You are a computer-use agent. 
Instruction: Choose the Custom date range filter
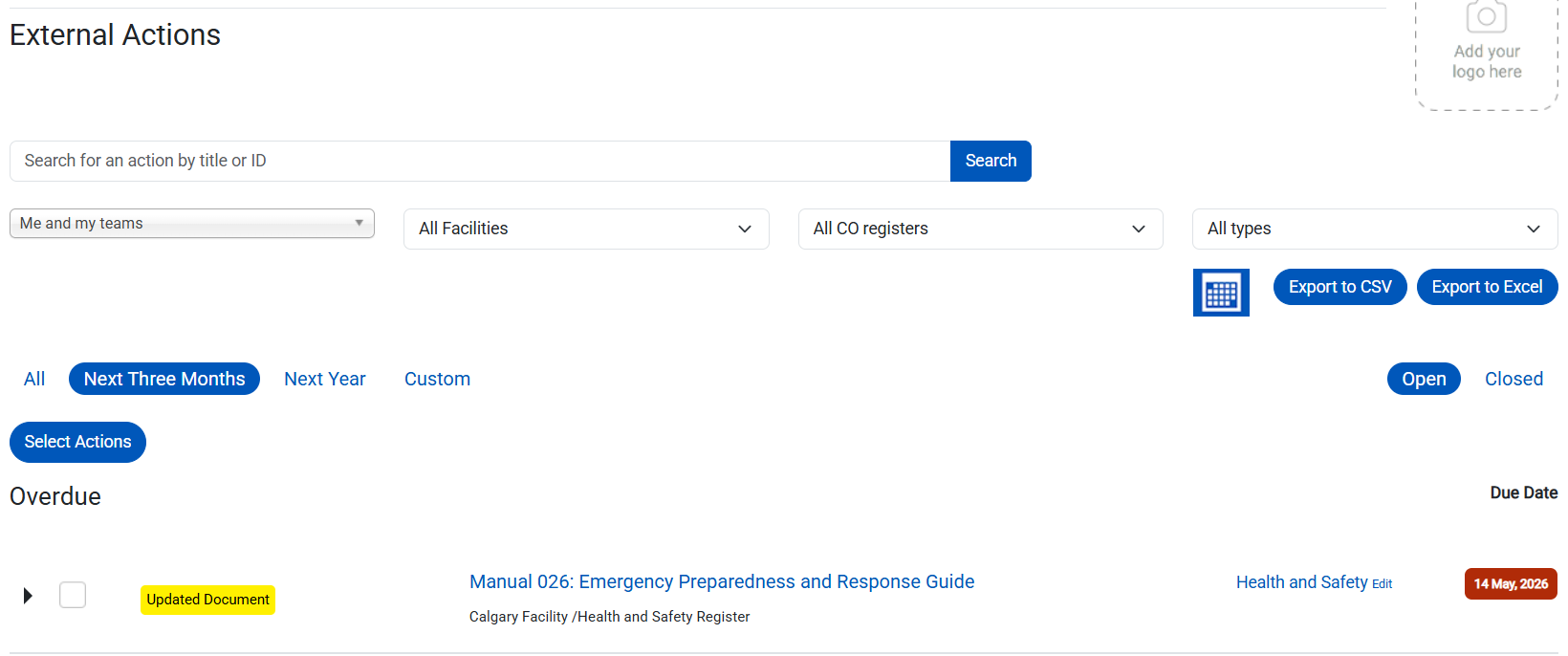pos(437,379)
